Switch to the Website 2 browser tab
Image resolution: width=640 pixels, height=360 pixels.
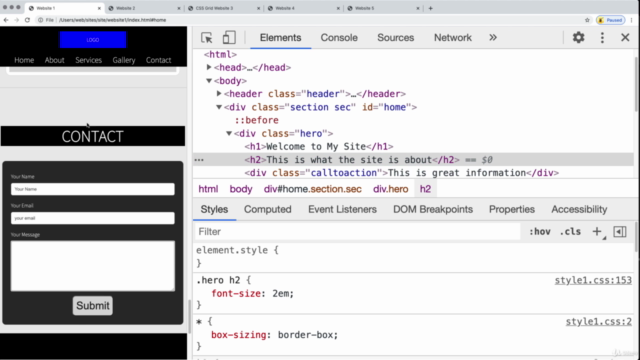[143, 8]
